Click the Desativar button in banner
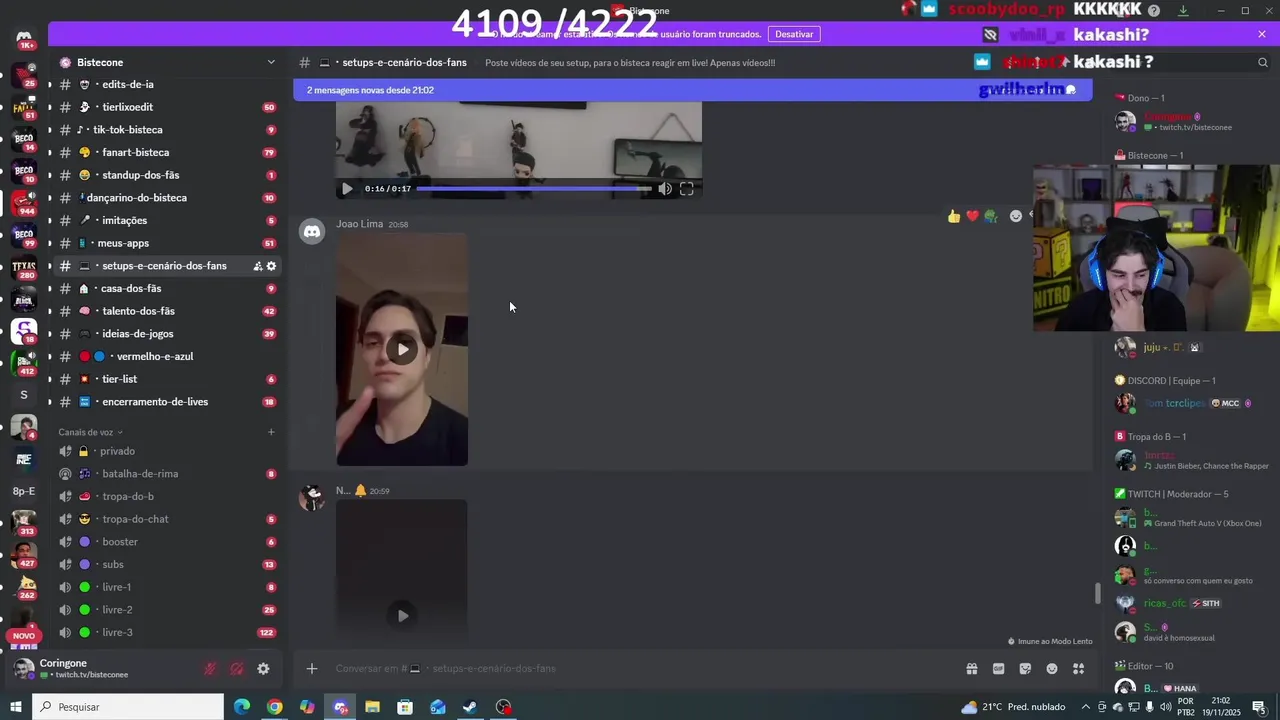1280x720 pixels. click(x=794, y=34)
